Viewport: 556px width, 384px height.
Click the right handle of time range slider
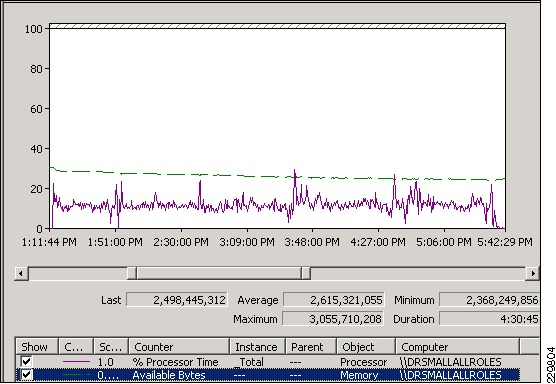click(x=306, y=273)
